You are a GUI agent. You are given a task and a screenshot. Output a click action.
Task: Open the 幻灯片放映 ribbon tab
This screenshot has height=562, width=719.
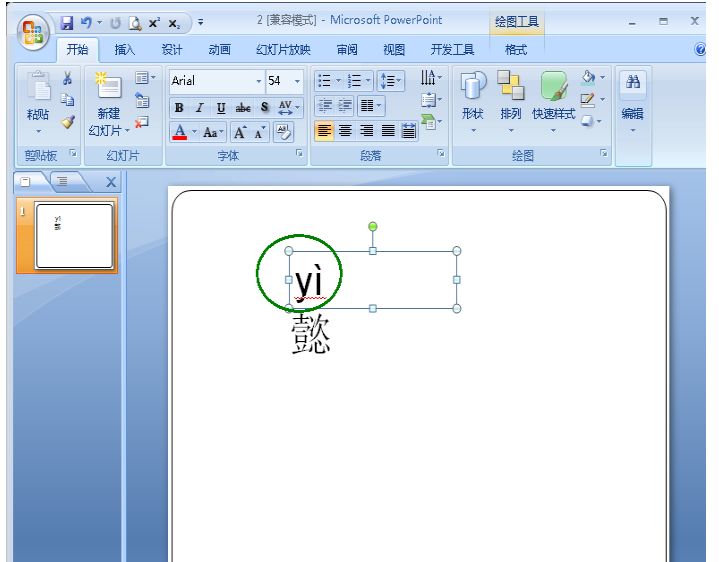point(283,50)
